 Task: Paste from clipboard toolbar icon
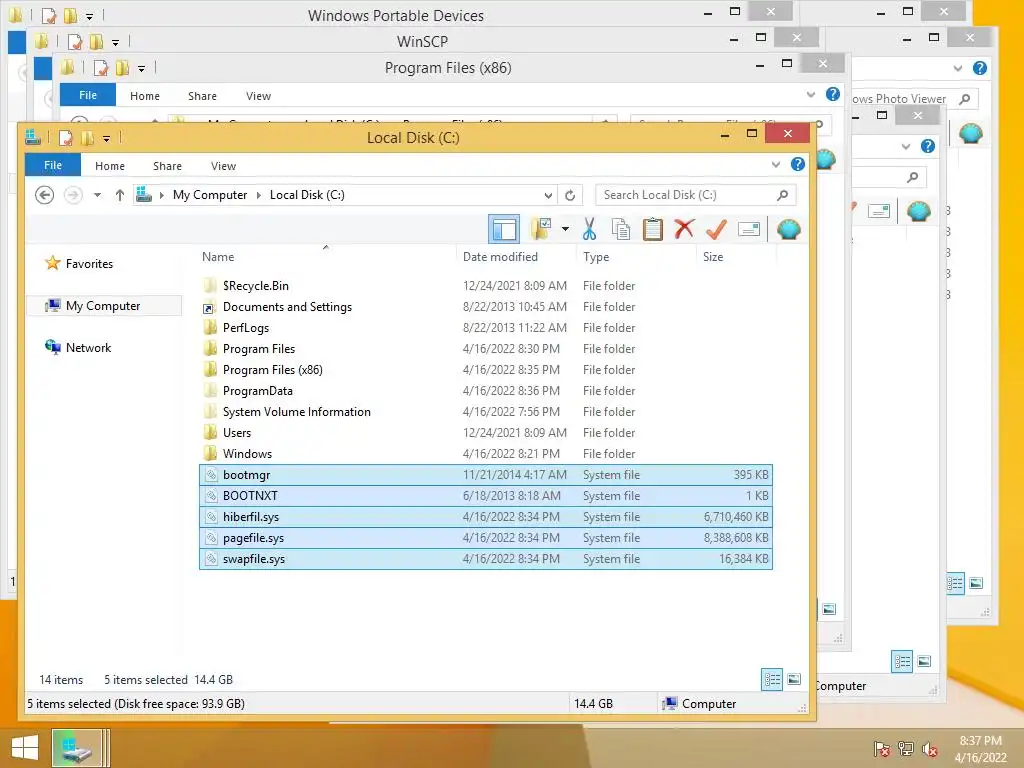click(x=652, y=229)
